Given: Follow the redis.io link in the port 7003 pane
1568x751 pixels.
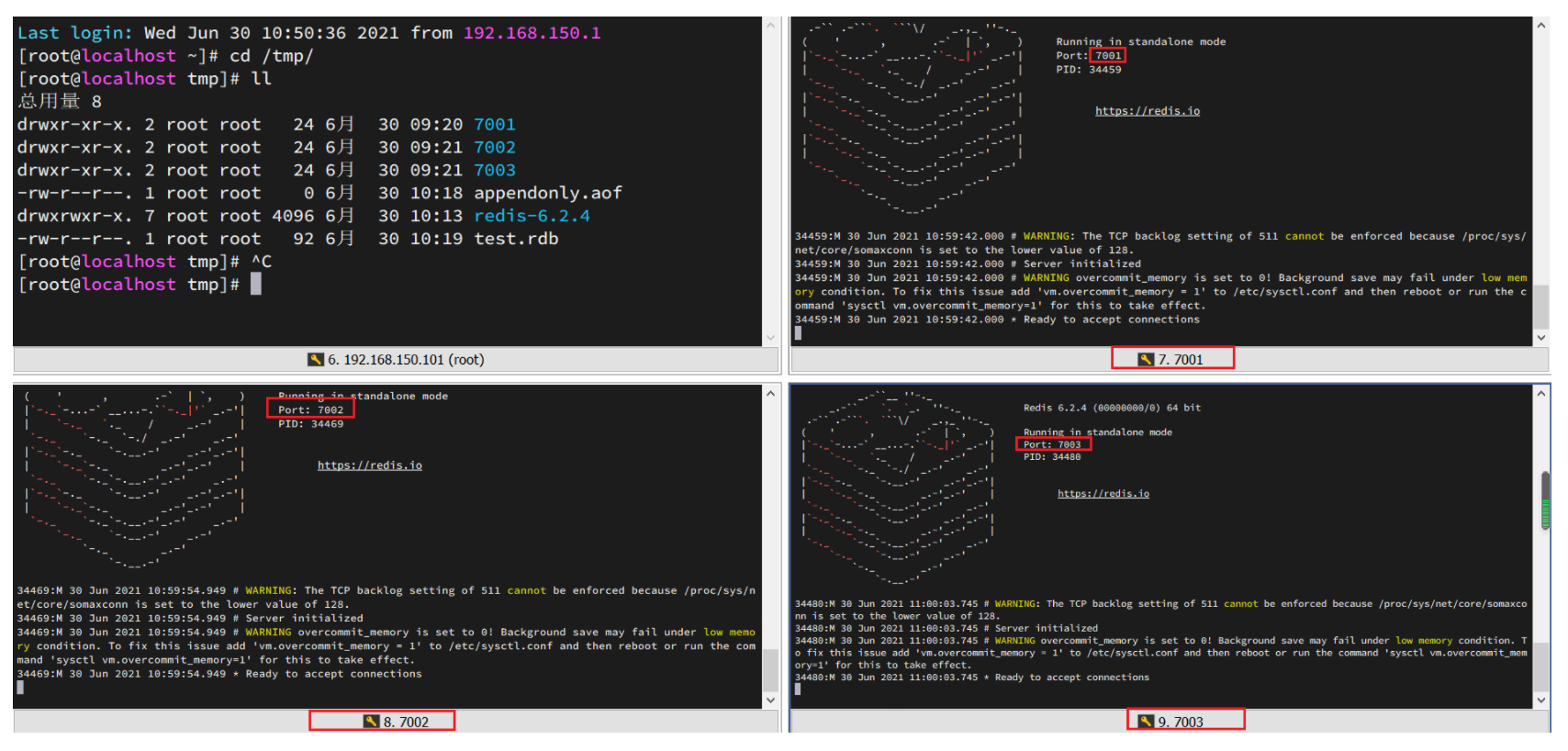Looking at the screenshot, I should (1103, 494).
